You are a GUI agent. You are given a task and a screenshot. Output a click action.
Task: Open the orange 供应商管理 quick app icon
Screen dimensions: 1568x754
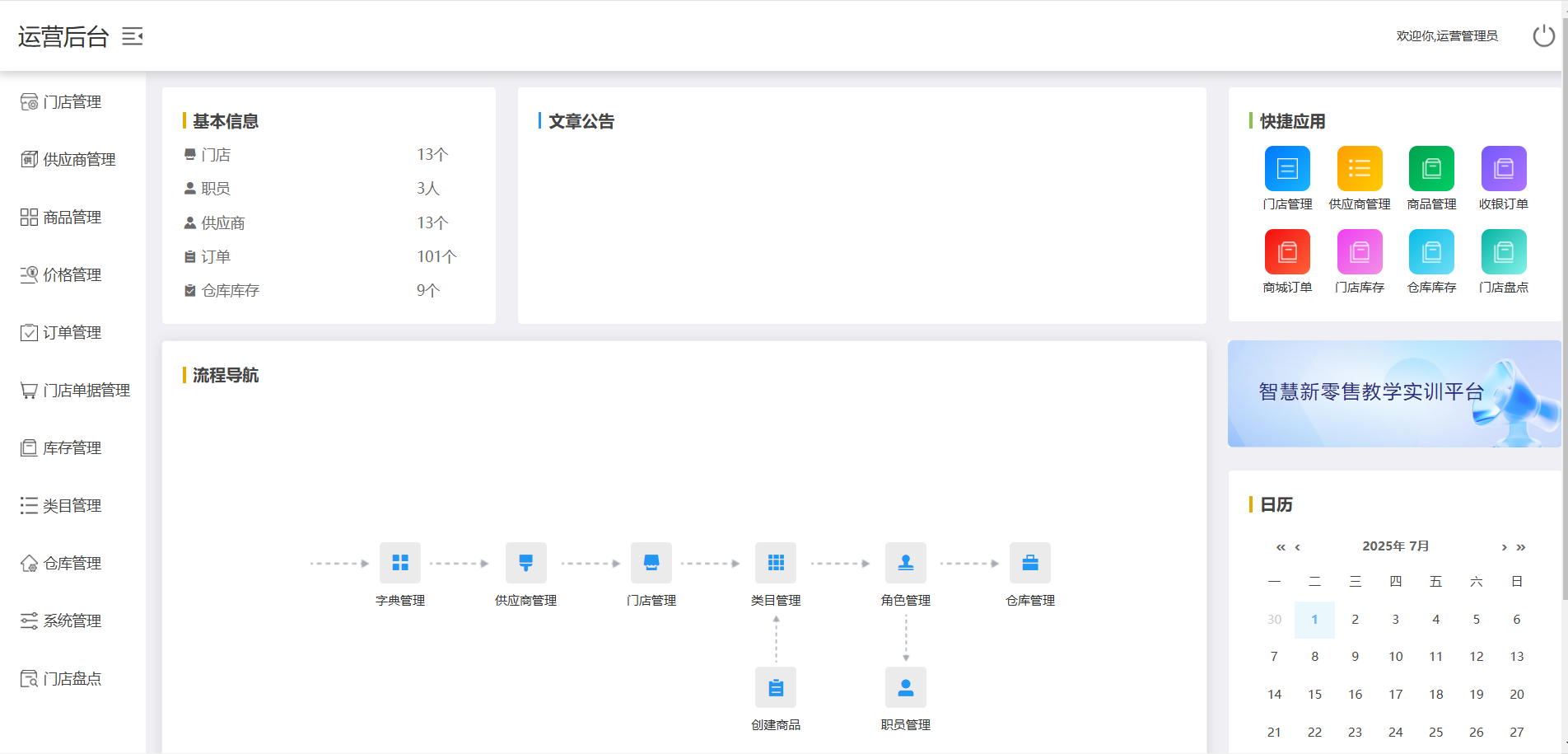(1360, 169)
